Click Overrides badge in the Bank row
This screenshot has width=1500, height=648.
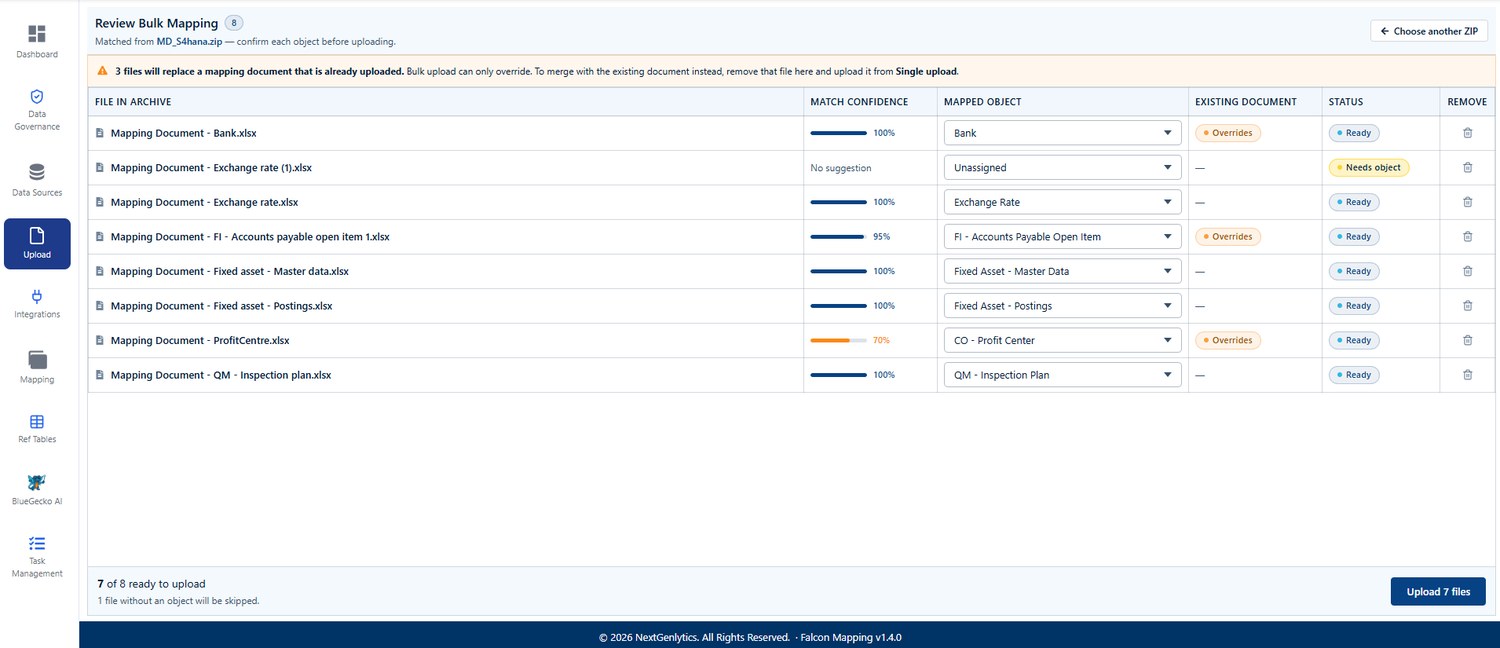point(1228,133)
